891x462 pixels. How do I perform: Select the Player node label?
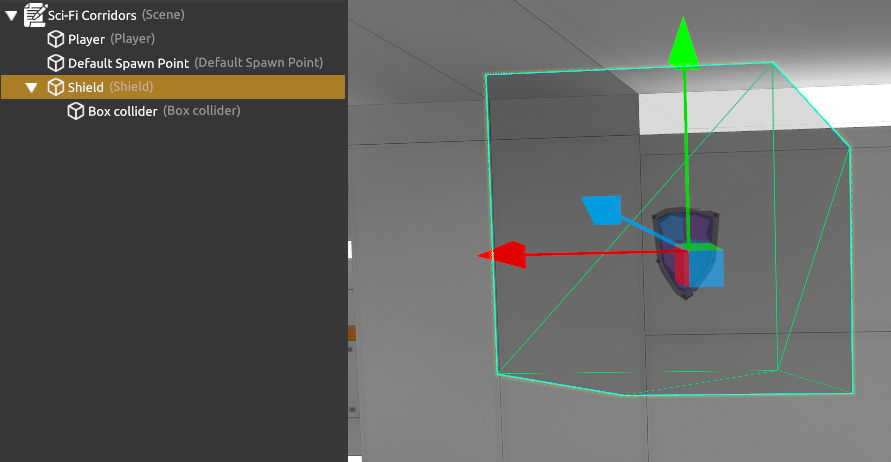tap(86, 39)
